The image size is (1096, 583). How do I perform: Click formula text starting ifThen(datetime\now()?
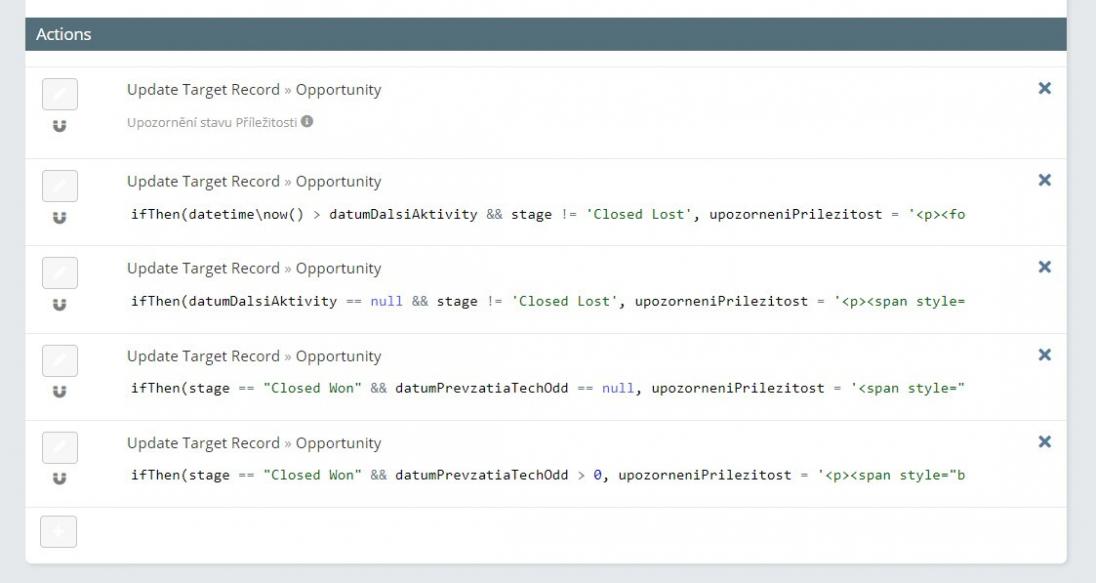[x=548, y=215]
